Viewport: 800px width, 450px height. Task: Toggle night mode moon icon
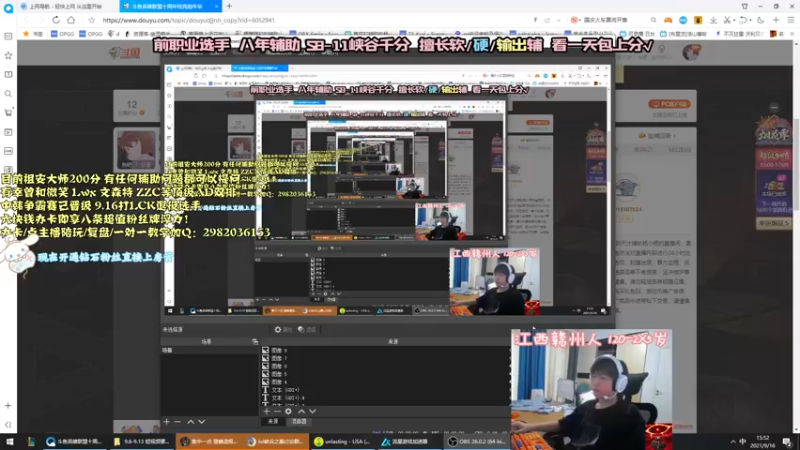click(761, 20)
